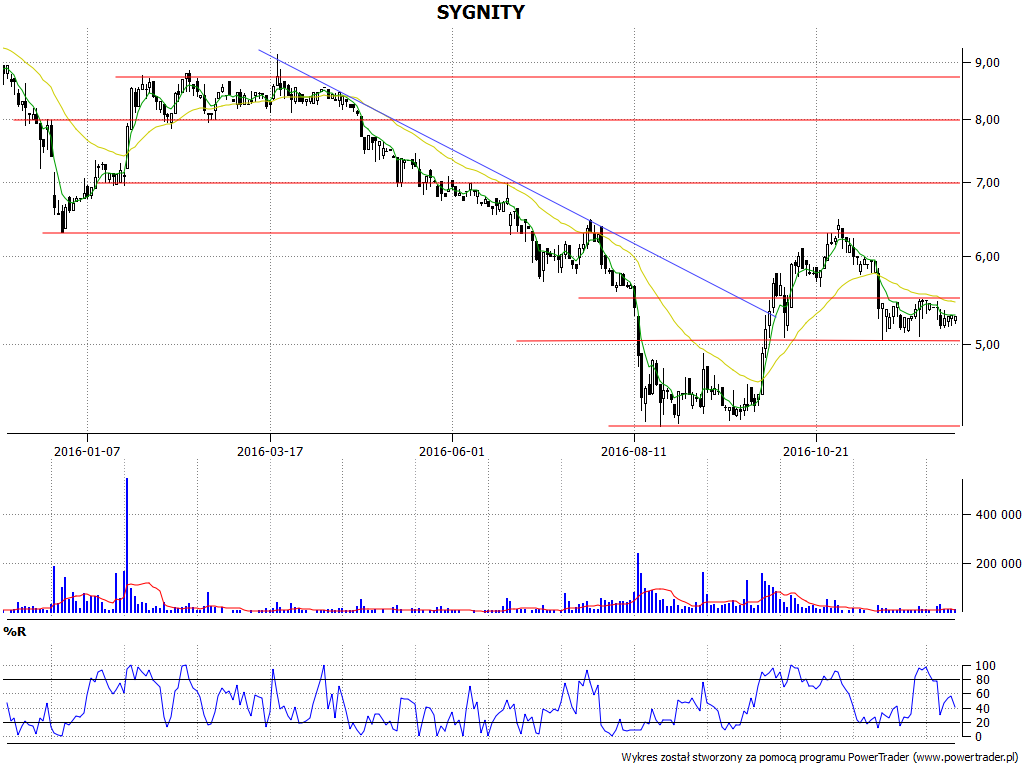Click the 200 000 volume axis label
Viewport: 1024px width, 768px height.
(998, 564)
